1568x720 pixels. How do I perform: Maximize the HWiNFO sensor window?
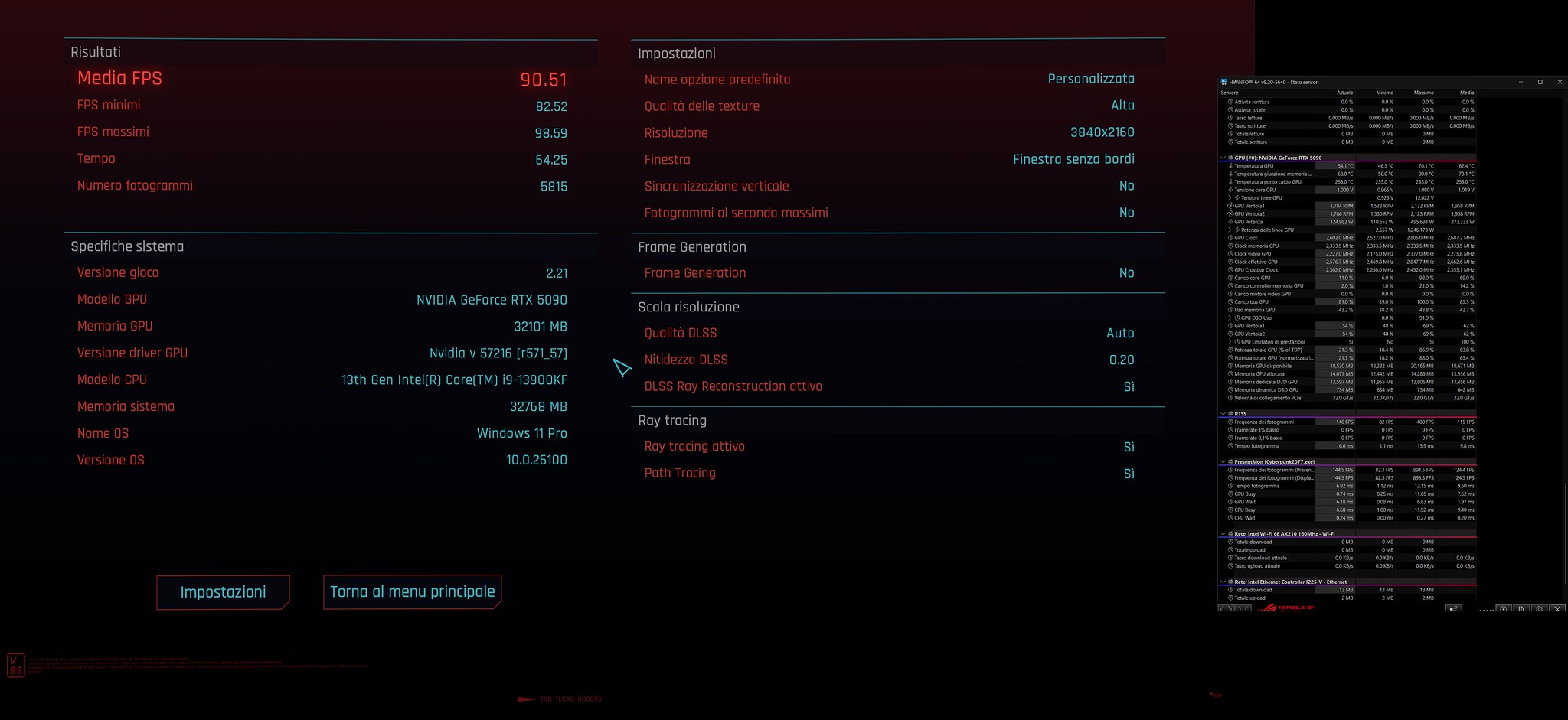tap(1540, 82)
